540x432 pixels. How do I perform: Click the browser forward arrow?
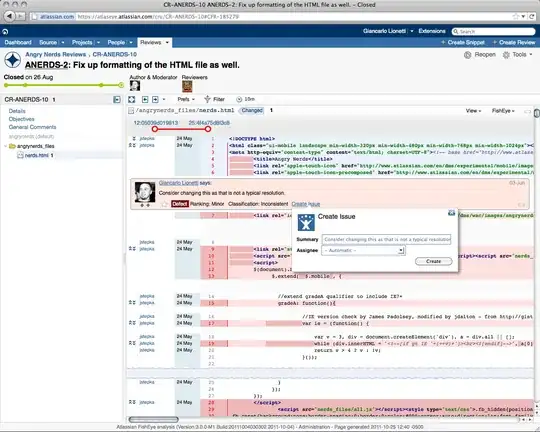[21, 16]
